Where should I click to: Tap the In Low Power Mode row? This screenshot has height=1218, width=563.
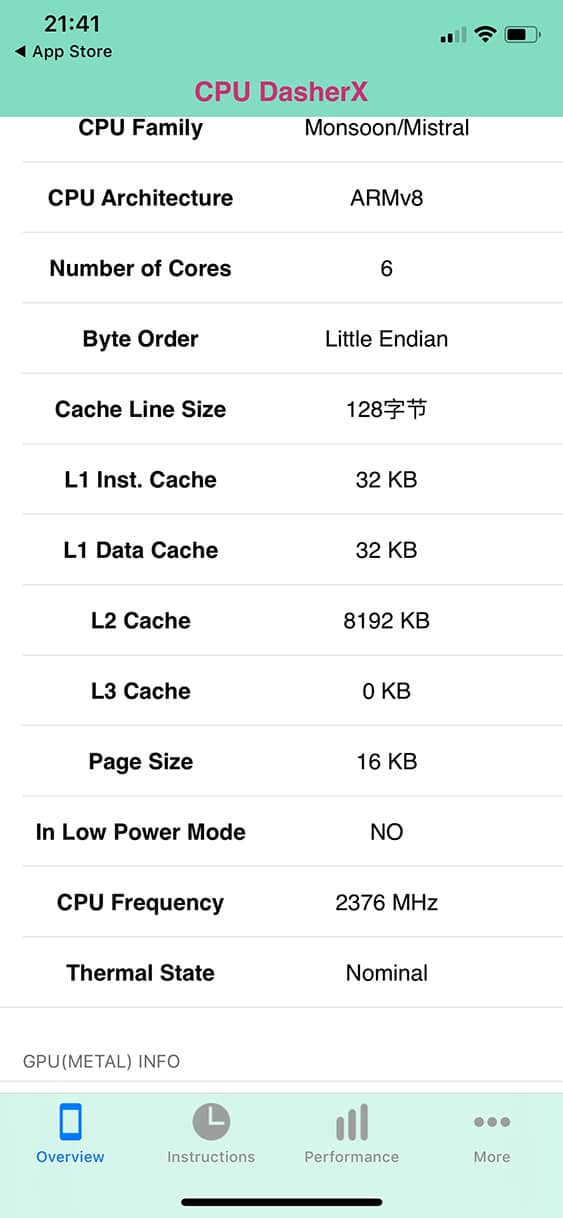tap(281, 832)
